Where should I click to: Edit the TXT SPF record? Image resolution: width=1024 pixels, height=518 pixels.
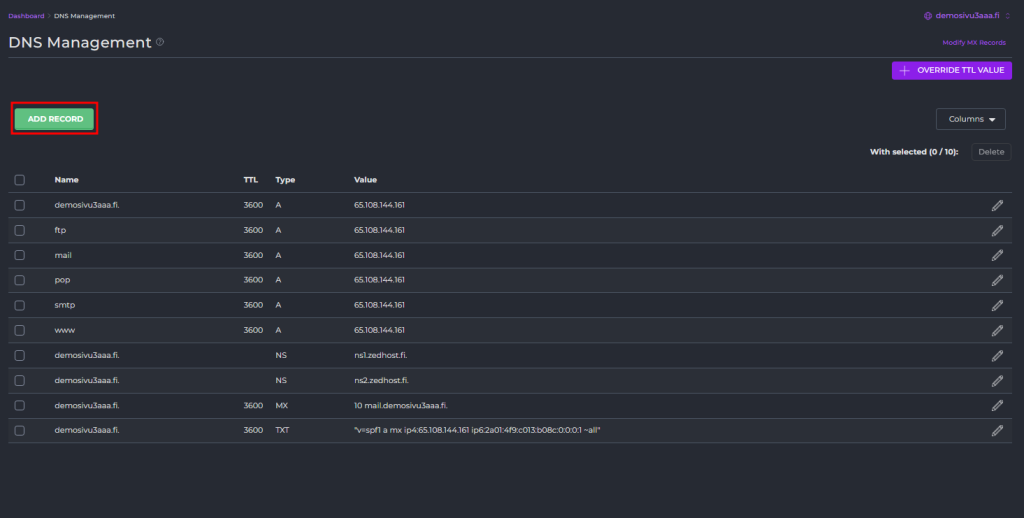coord(997,430)
